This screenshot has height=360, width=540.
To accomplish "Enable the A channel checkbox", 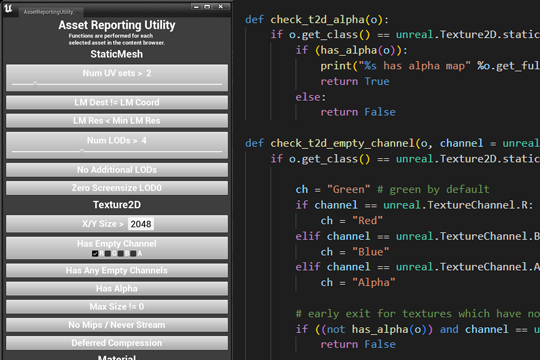I will [x=133, y=254].
